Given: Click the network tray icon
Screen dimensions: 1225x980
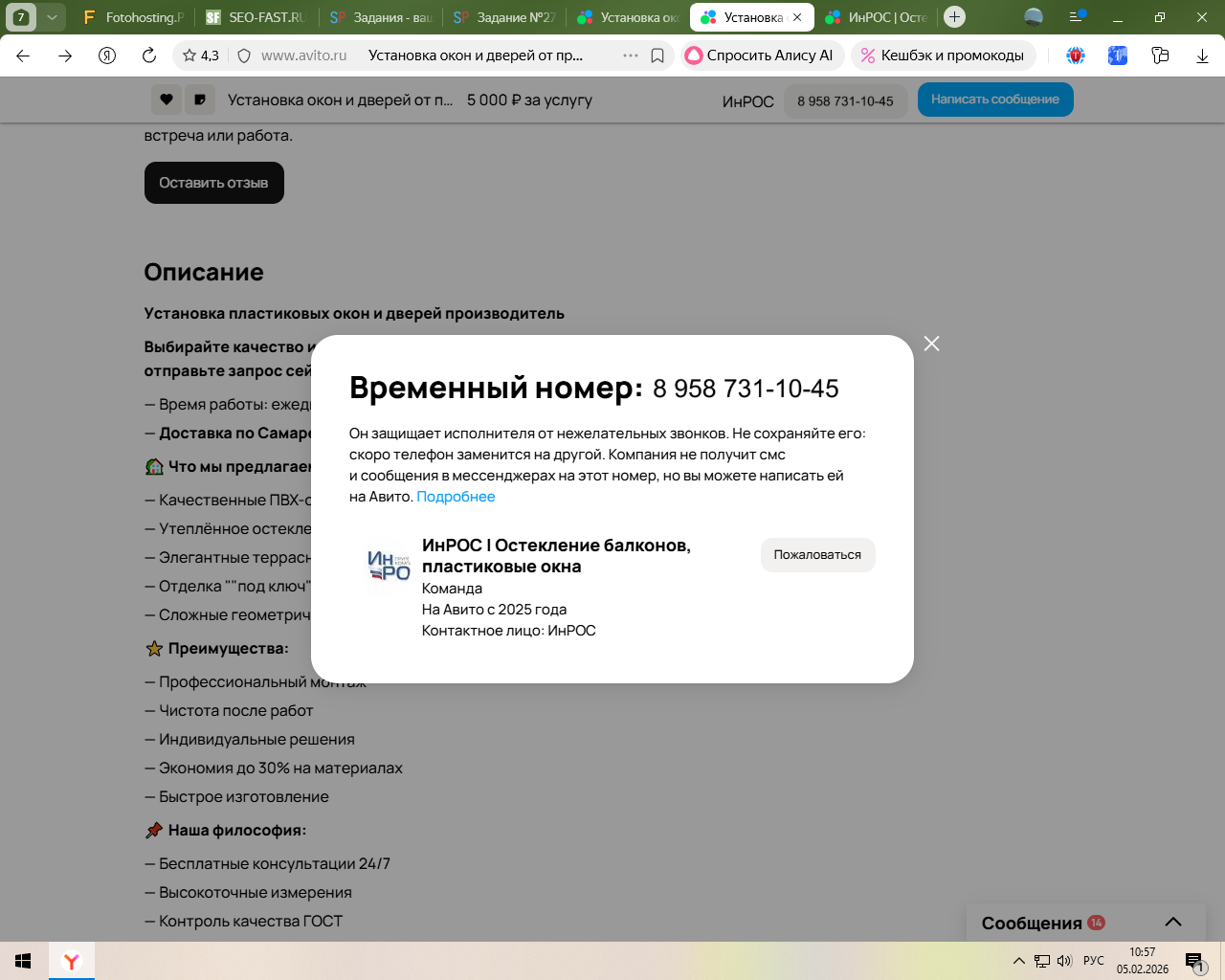Looking at the screenshot, I should (1042, 961).
